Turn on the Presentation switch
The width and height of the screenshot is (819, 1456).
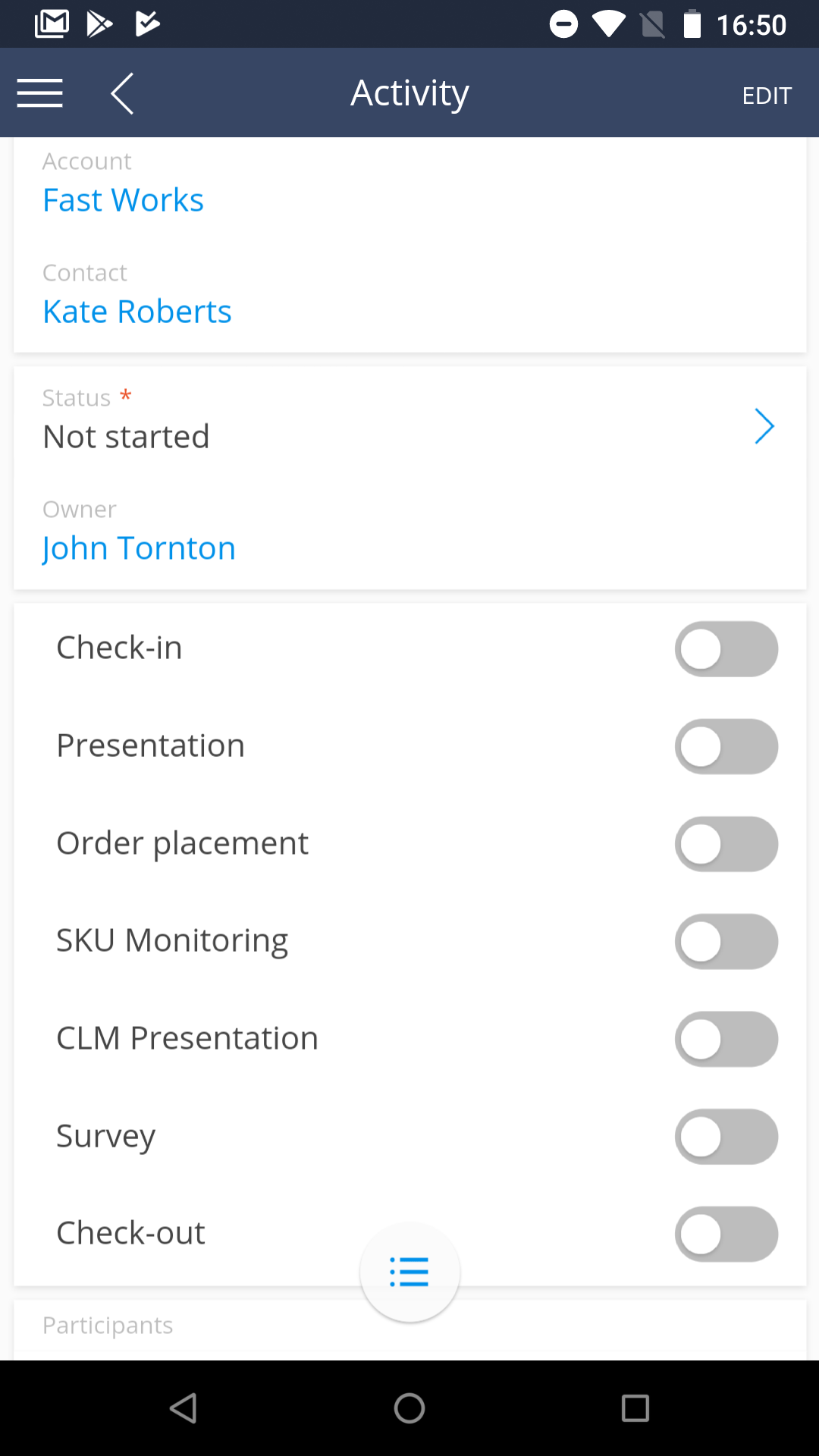click(726, 747)
